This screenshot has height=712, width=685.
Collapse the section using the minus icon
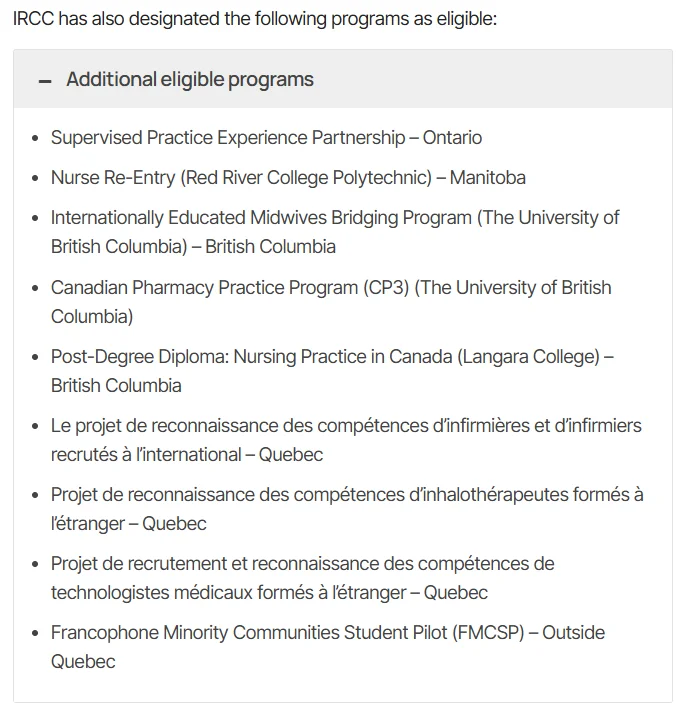coord(44,81)
